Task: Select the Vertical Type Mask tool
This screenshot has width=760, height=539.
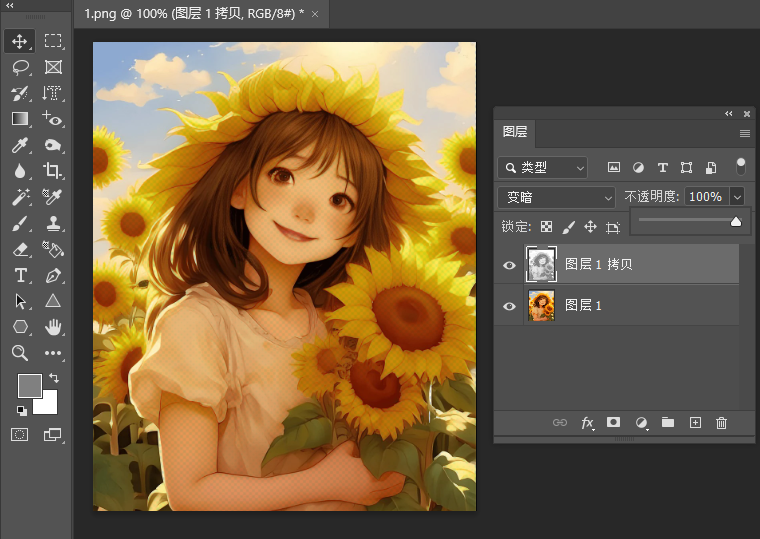Action: point(53,93)
